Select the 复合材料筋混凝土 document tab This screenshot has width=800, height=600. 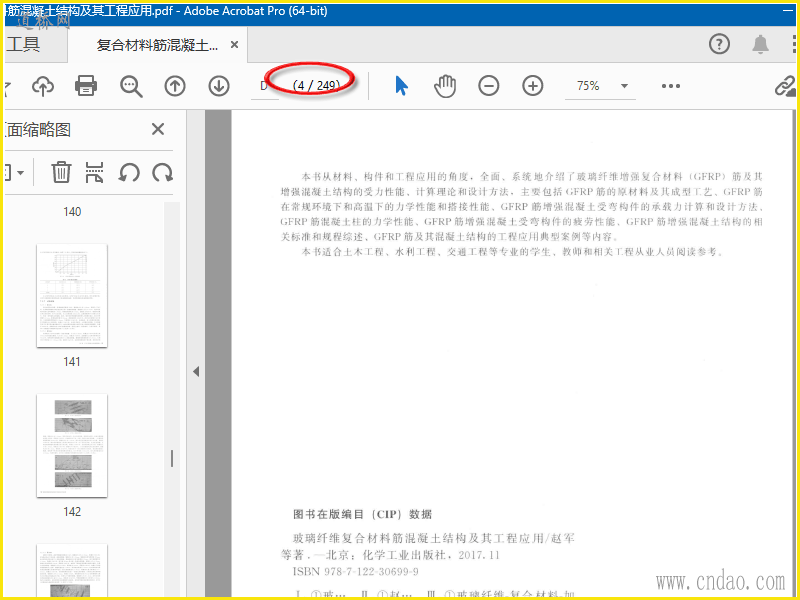pyautogui.click(x=157, y=45)
